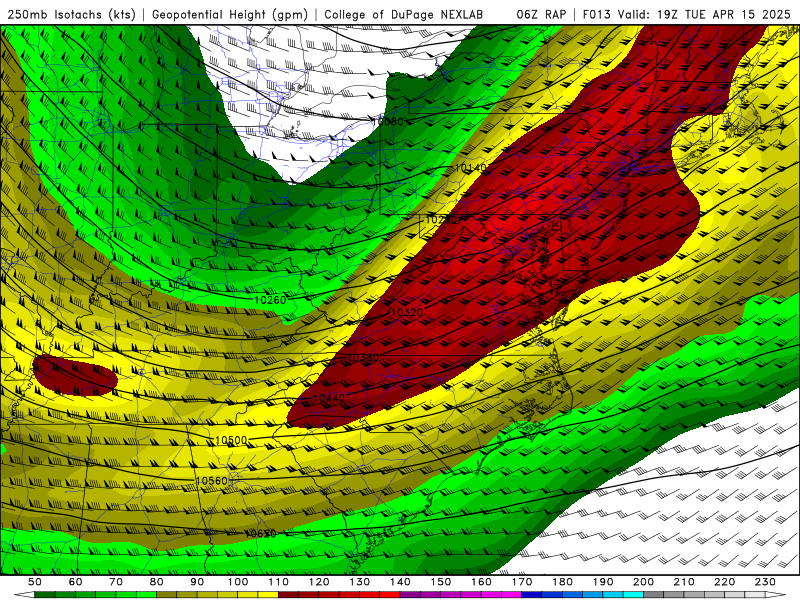Click the 10260 height contour label
The width and height of the screenshot is (800, 600).
[270, 300]
